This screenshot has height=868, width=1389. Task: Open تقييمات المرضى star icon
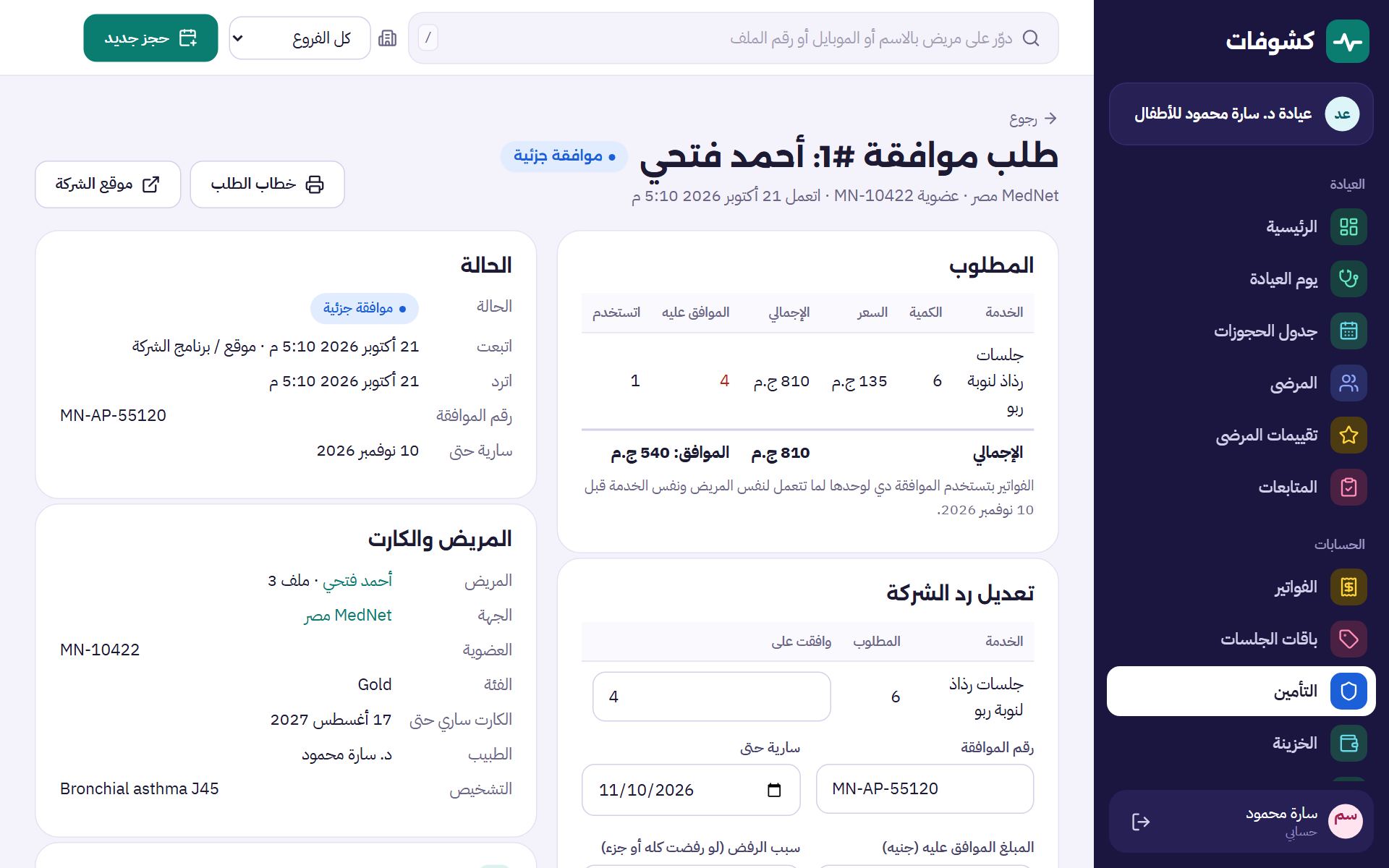[x=1348, y=435]
